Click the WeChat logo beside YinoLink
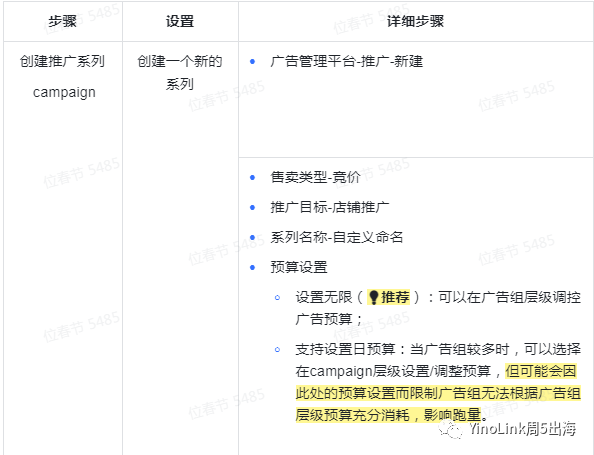 point(450,430)
